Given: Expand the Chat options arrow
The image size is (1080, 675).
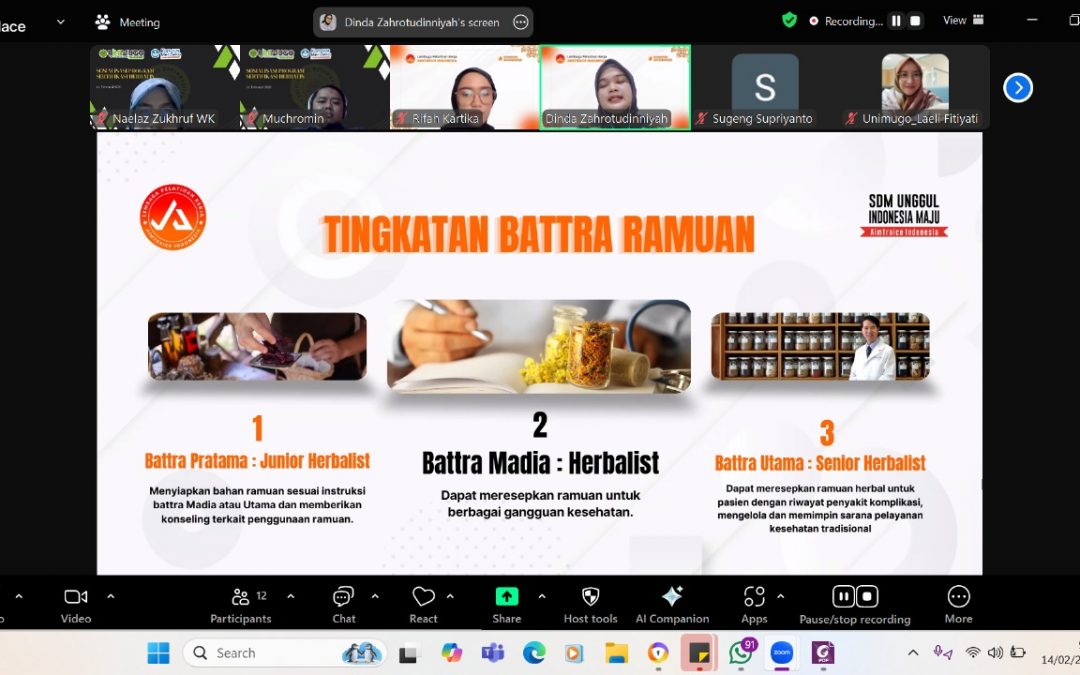Looking at the screenshot, I should pos(375,596).
